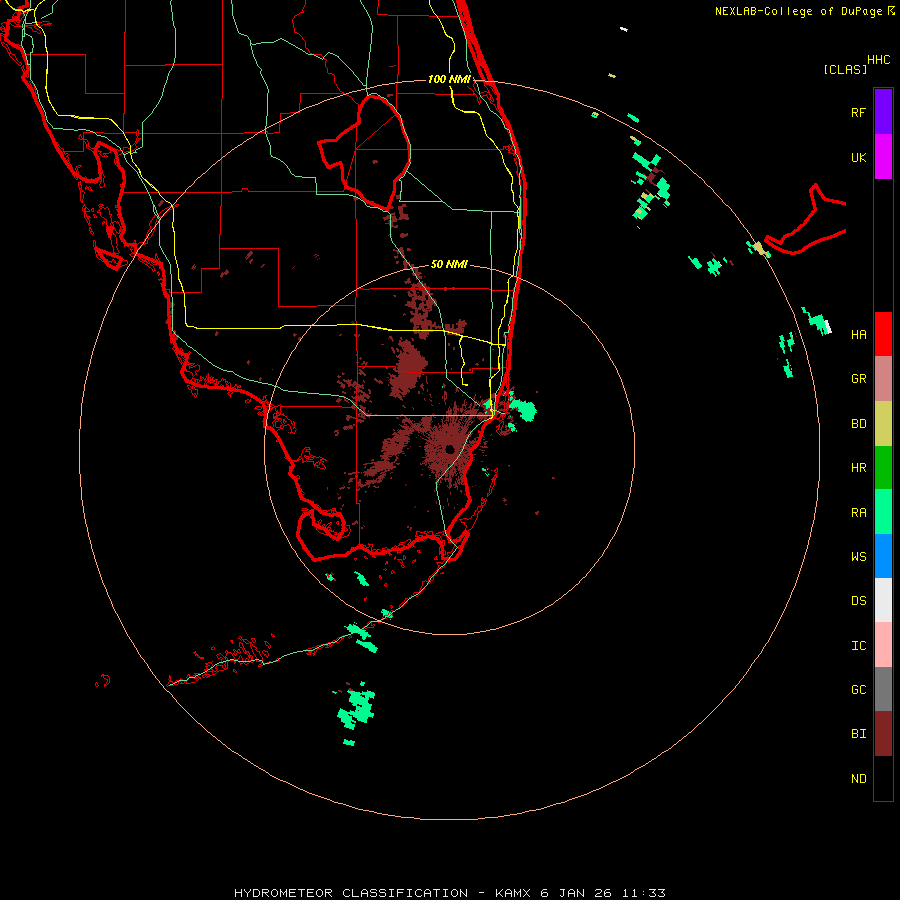Click the RF legend label
Screen dimensions: 900x900
click(x=859, y=112)
